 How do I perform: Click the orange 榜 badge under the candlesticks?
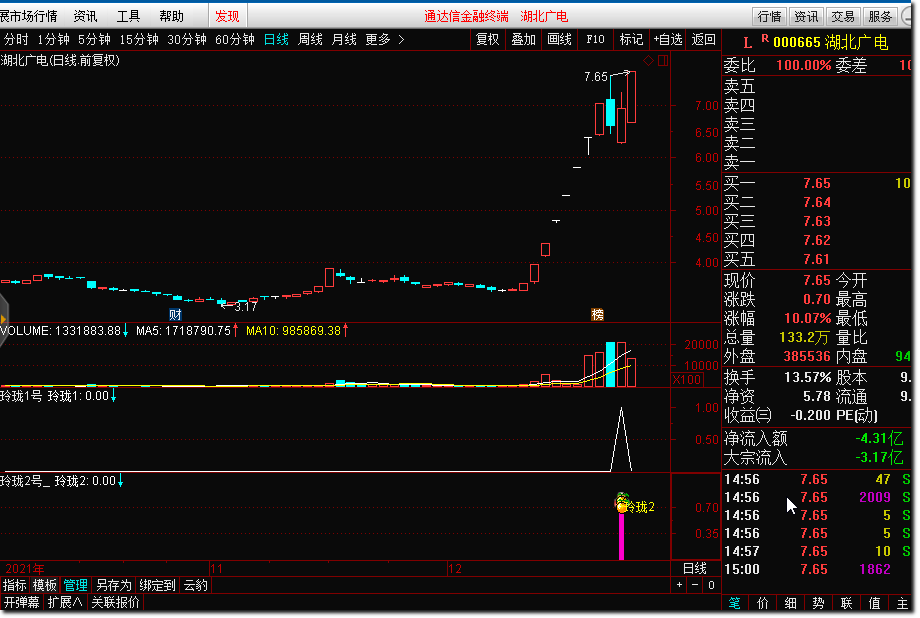pyautogui.click(x=597, y=315)
